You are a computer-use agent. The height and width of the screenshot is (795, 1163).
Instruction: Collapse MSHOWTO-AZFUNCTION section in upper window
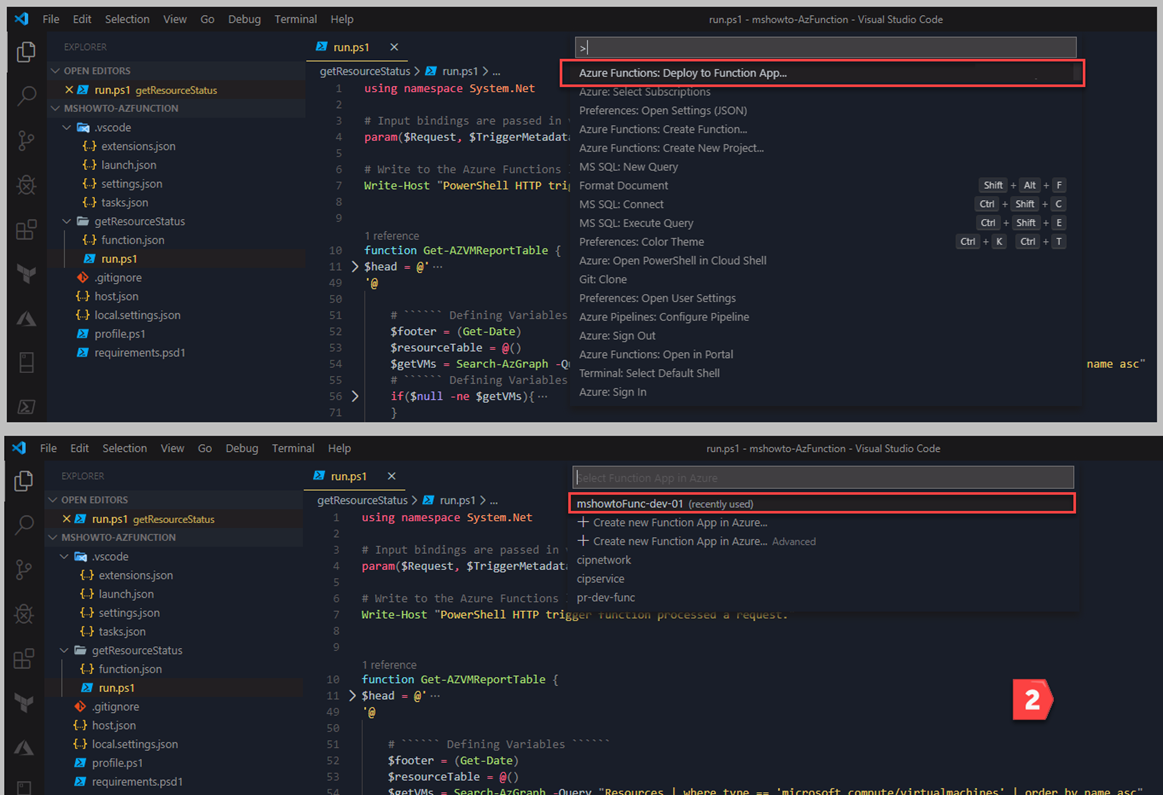pos(55,108)
